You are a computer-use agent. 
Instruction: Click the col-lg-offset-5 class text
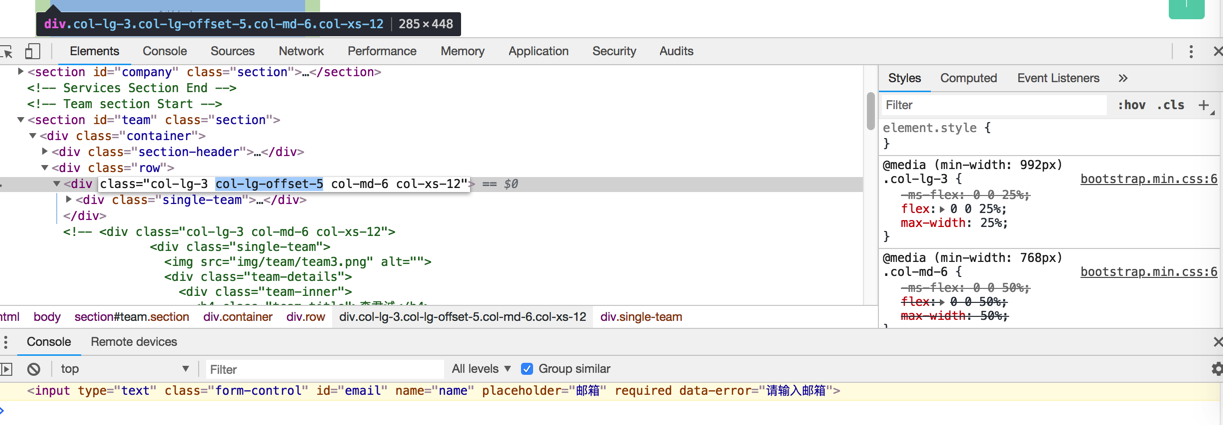(270, 184)
